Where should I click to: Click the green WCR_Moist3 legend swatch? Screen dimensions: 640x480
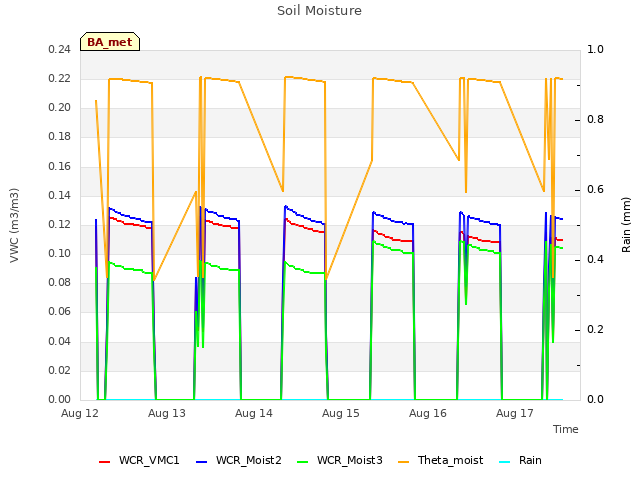click(302, 462)
